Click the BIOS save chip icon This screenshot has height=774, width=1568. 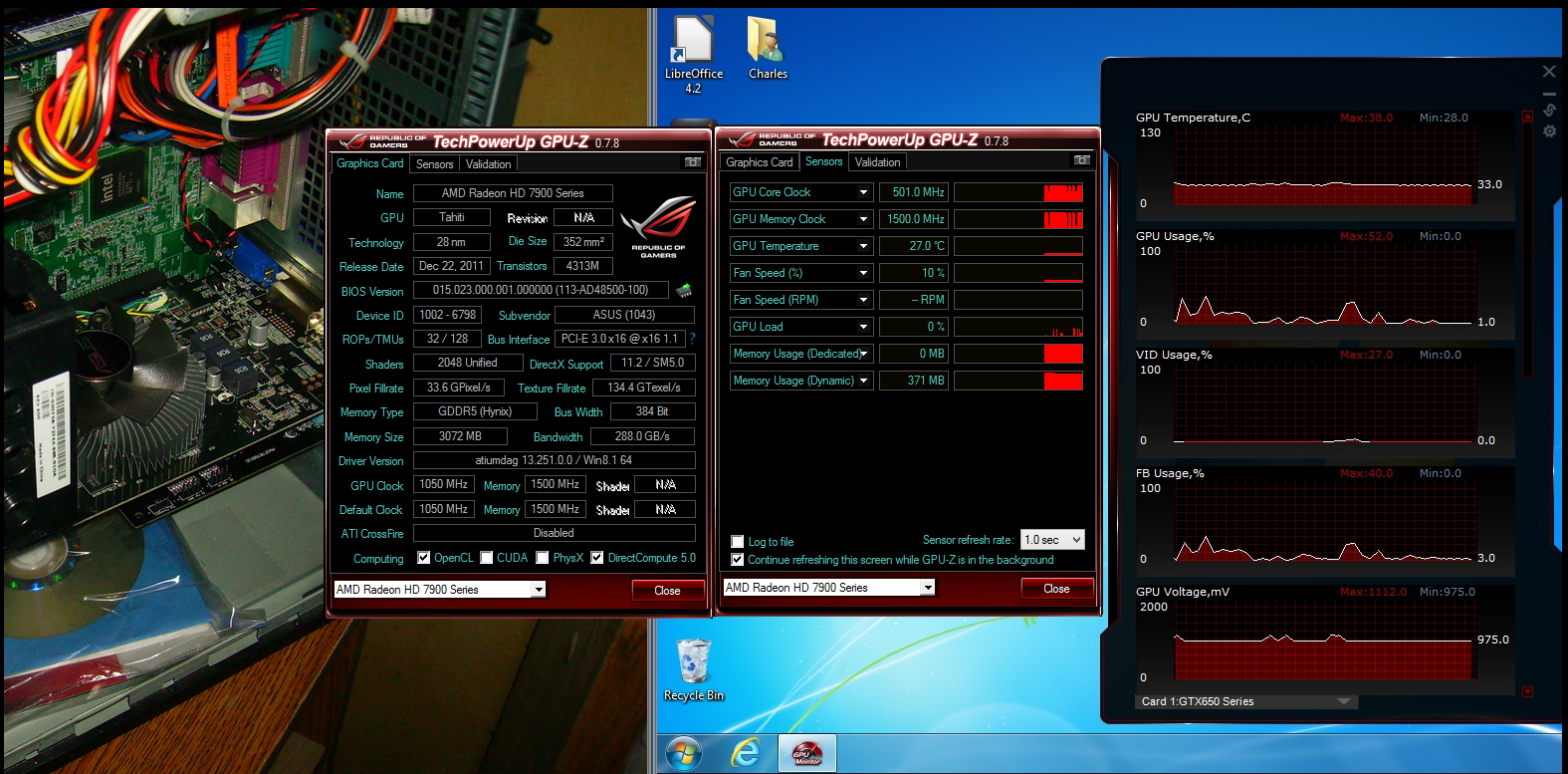pyautogui.click(x=684, y=291)
